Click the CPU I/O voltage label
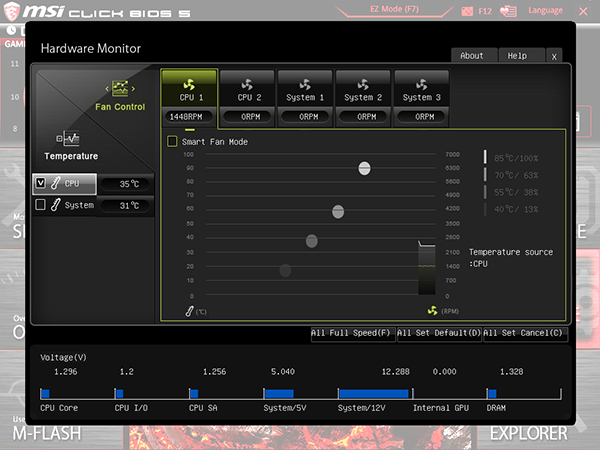The width and height of the screenshot is (600, 450). coord(131,408)
